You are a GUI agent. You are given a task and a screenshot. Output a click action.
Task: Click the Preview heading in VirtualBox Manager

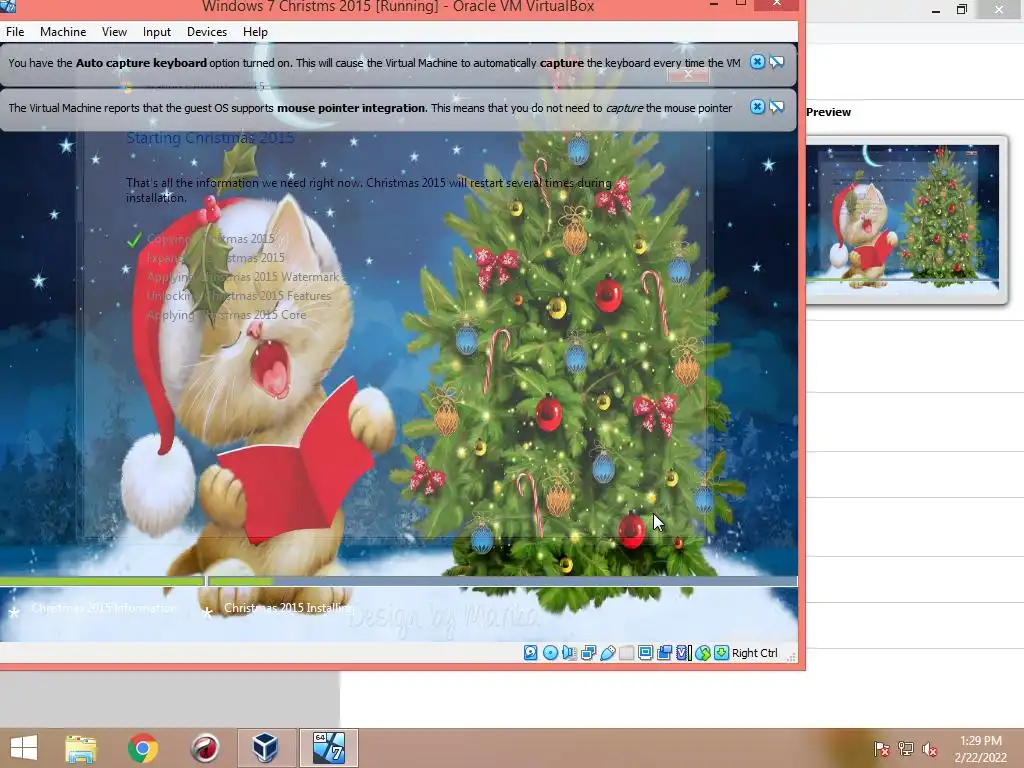[x=828, y=112]
